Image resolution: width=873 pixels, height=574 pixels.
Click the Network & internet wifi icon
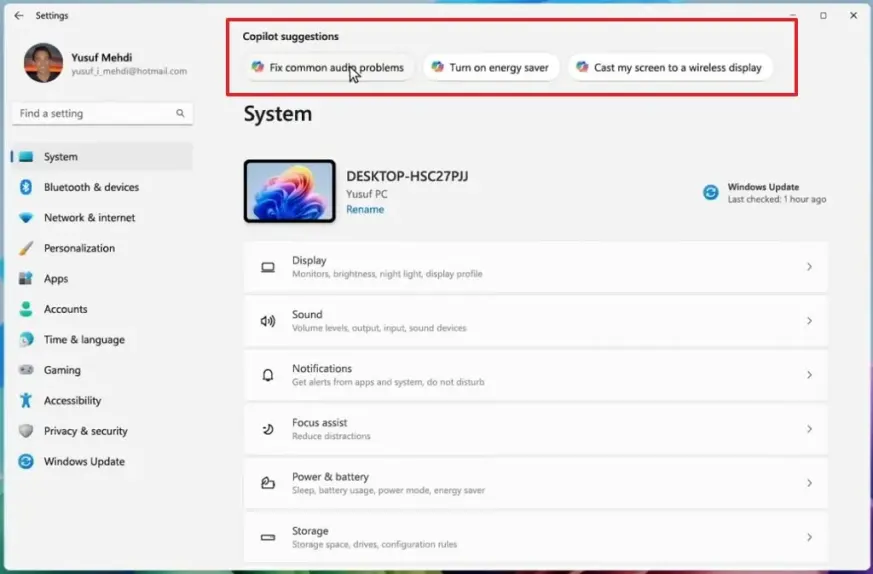coord(26,218)
